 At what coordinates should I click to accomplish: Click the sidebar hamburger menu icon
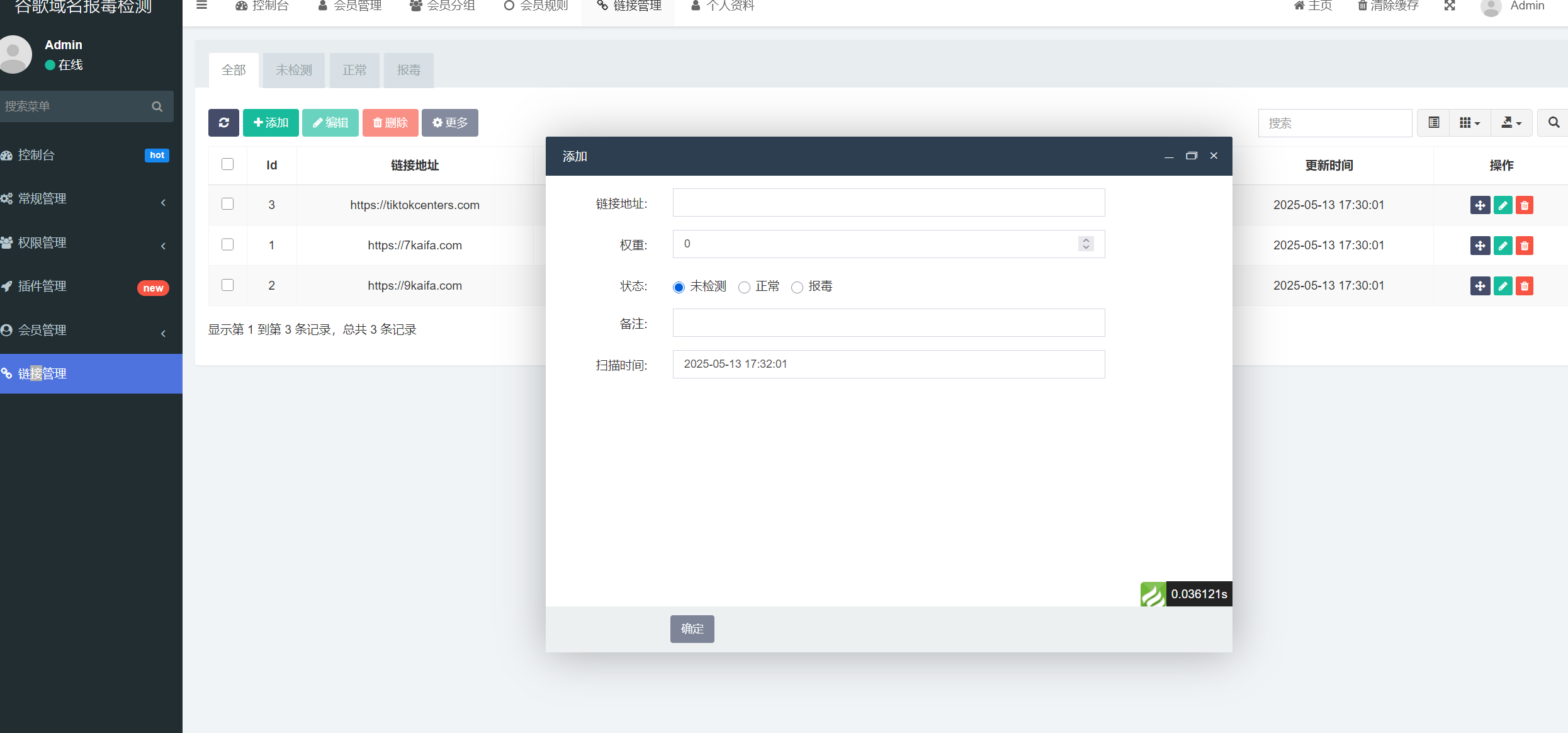(201, 6)
